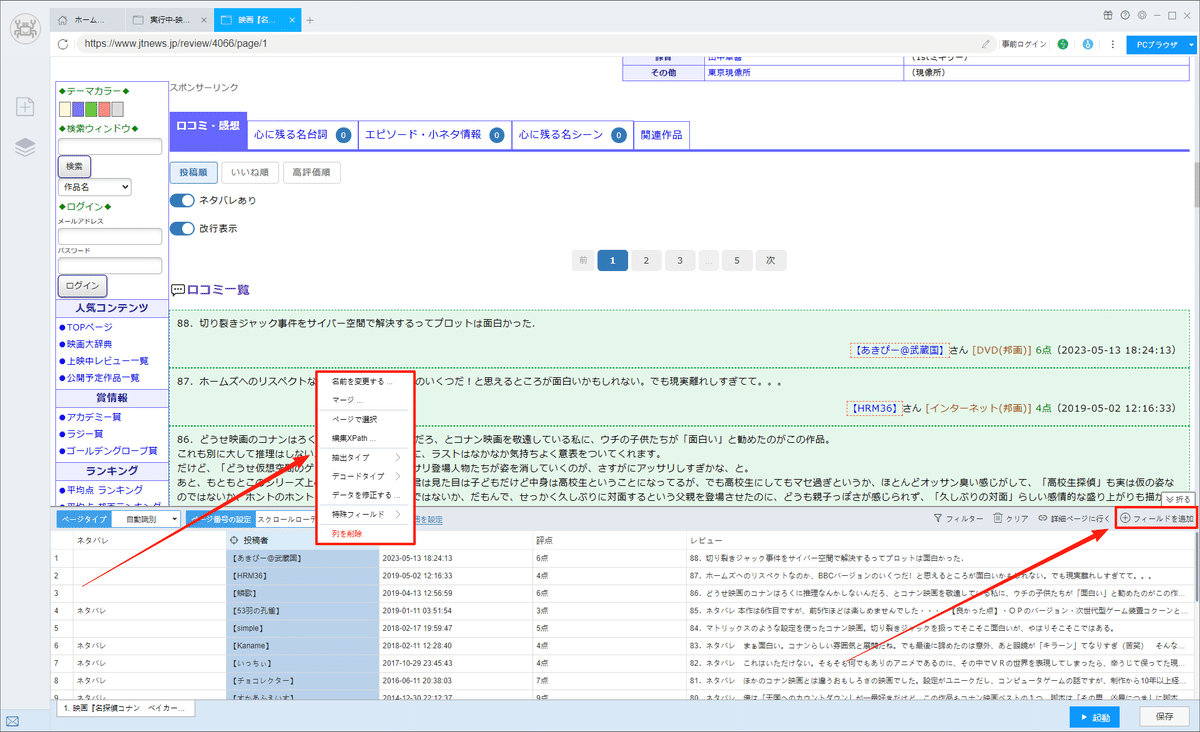Open 映画大辞典 sidebar link
Screen dimensions: 1200x732
[88, 344]
